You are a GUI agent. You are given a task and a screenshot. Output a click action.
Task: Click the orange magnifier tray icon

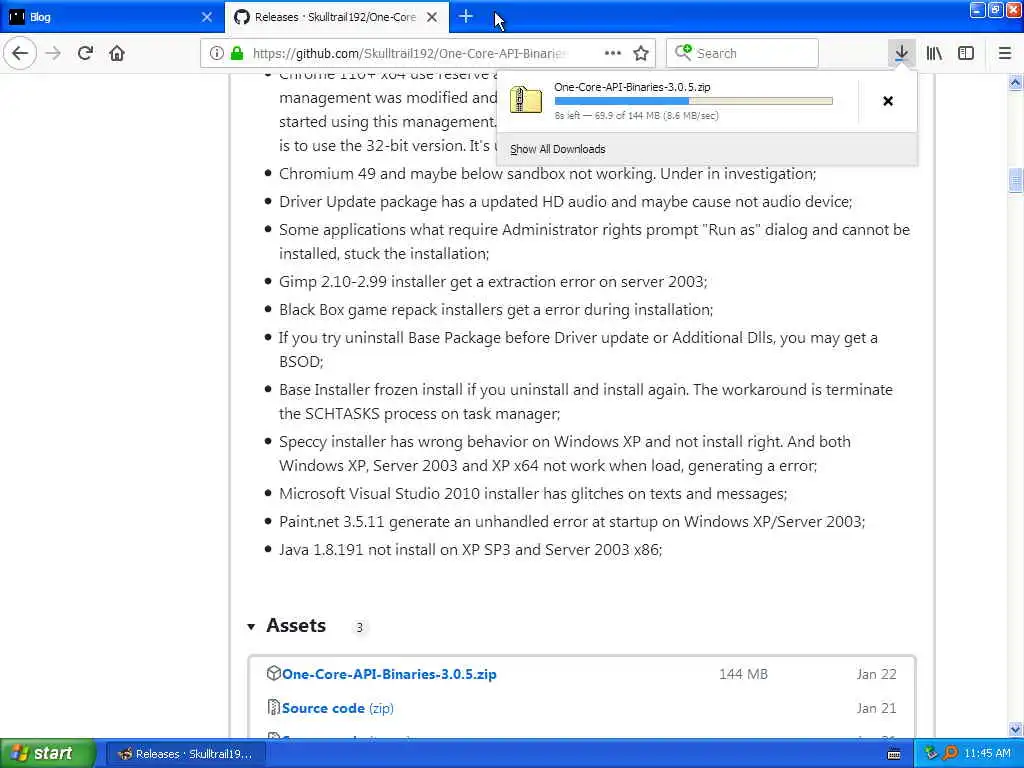pyautogui.click(x=950, y=753)
